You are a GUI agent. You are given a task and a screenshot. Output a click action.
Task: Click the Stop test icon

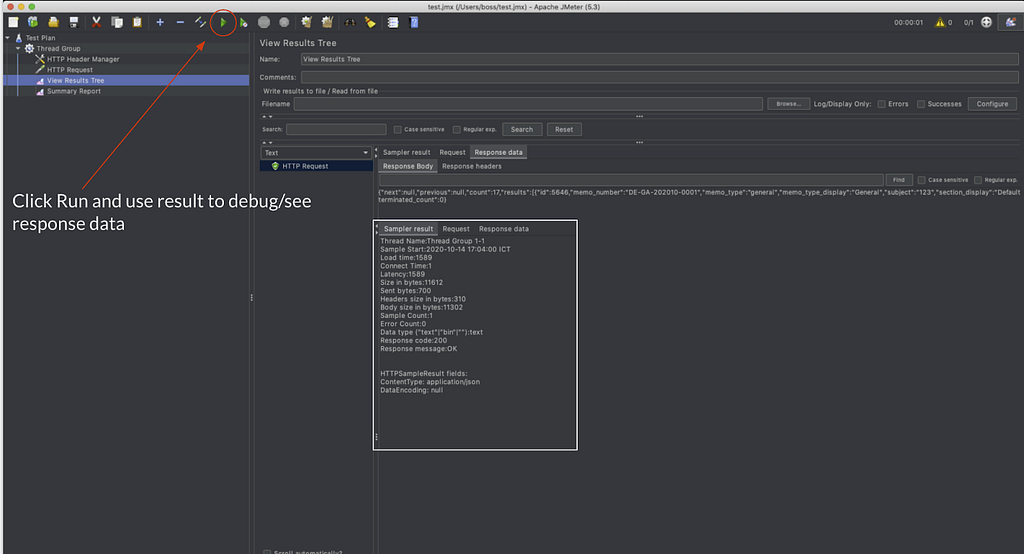click(264, 22)
